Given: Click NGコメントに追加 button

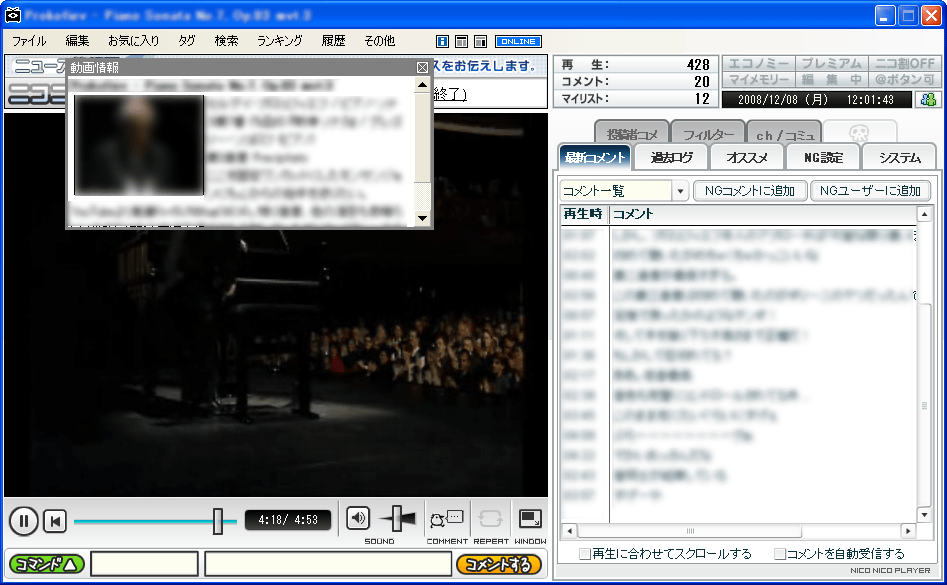Looking at the screenshot, I should coord(750,191).
